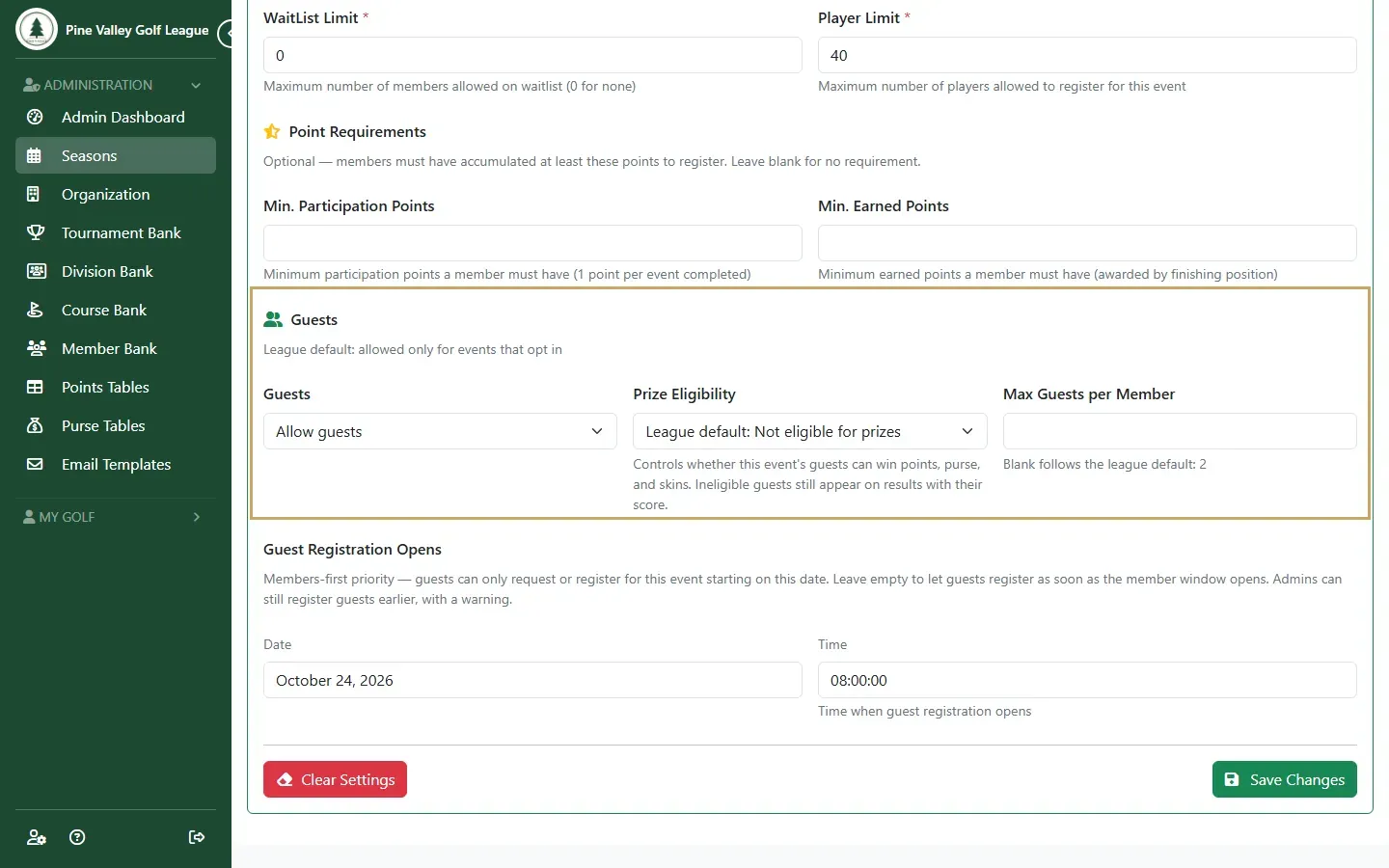Click the Point Requirements star icon

(x=272, y=131)
